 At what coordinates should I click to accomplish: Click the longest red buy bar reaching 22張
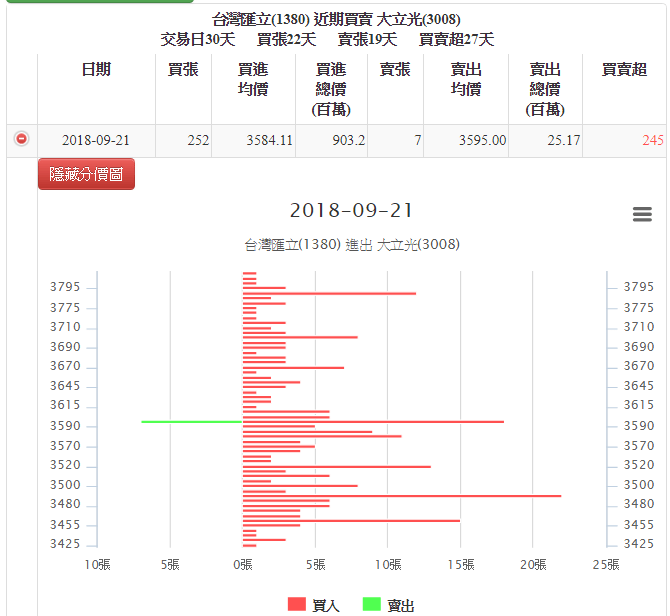pyautogui.click(x=402, y=495)
